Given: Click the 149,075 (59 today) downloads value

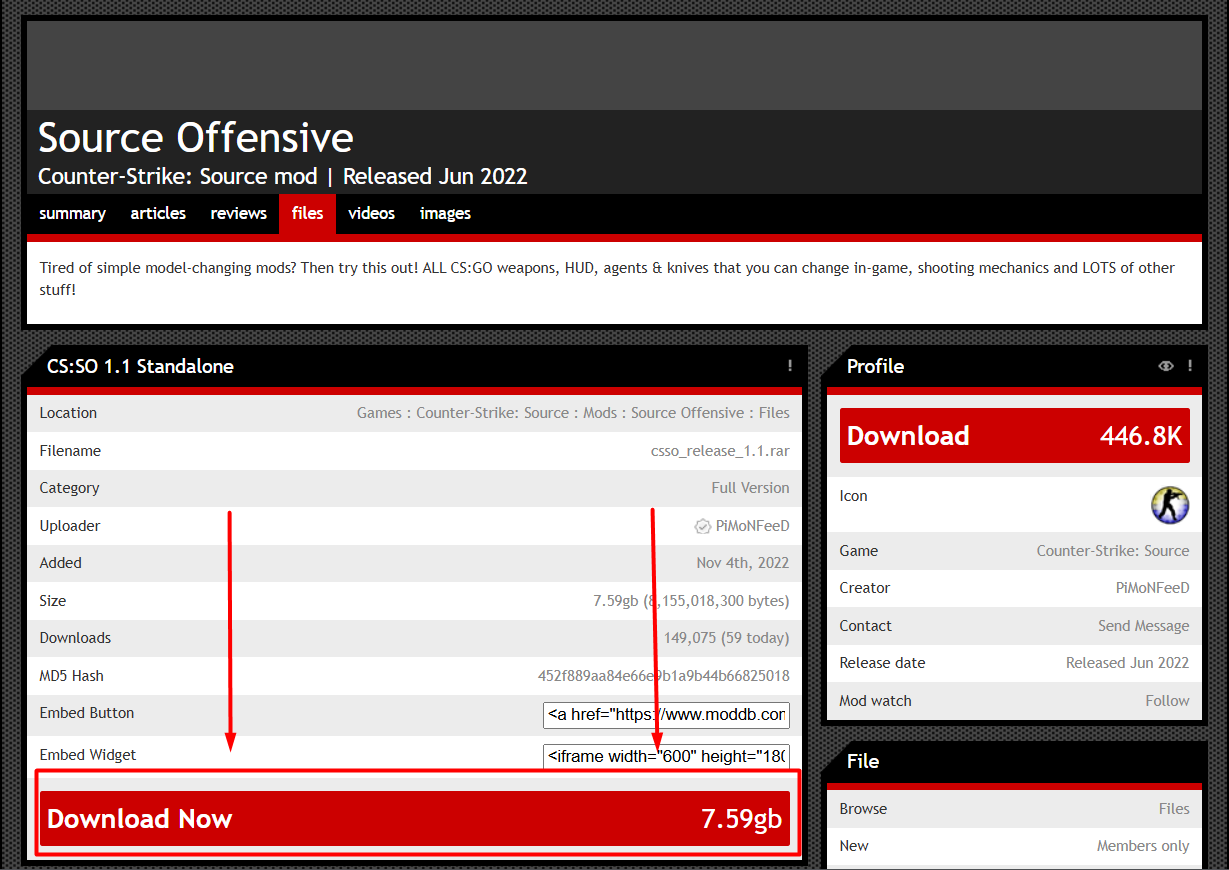Looking at the screenshot, I should 727,638.
